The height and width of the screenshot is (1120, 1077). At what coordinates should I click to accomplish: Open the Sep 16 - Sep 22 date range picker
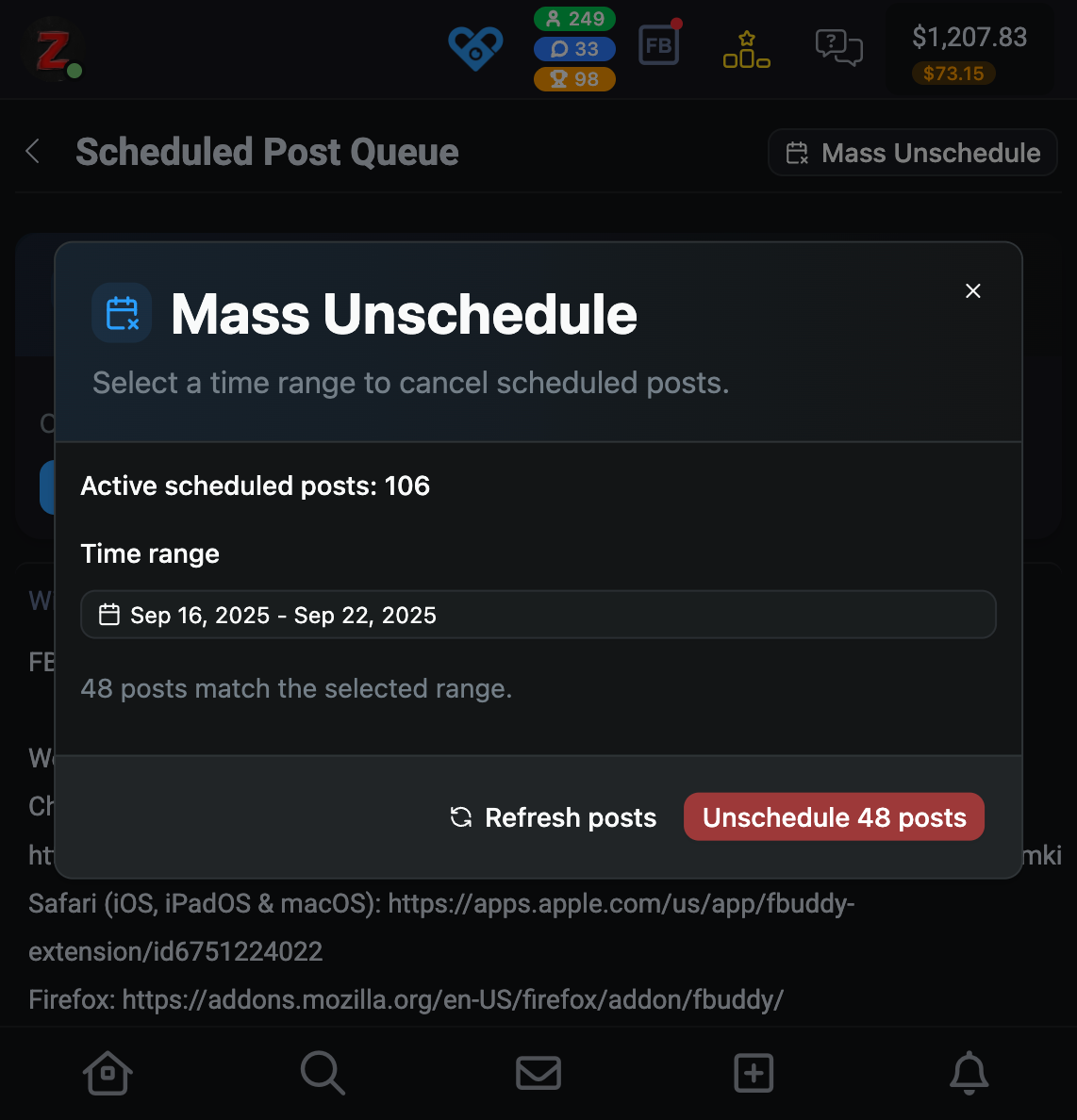point(538,614)
